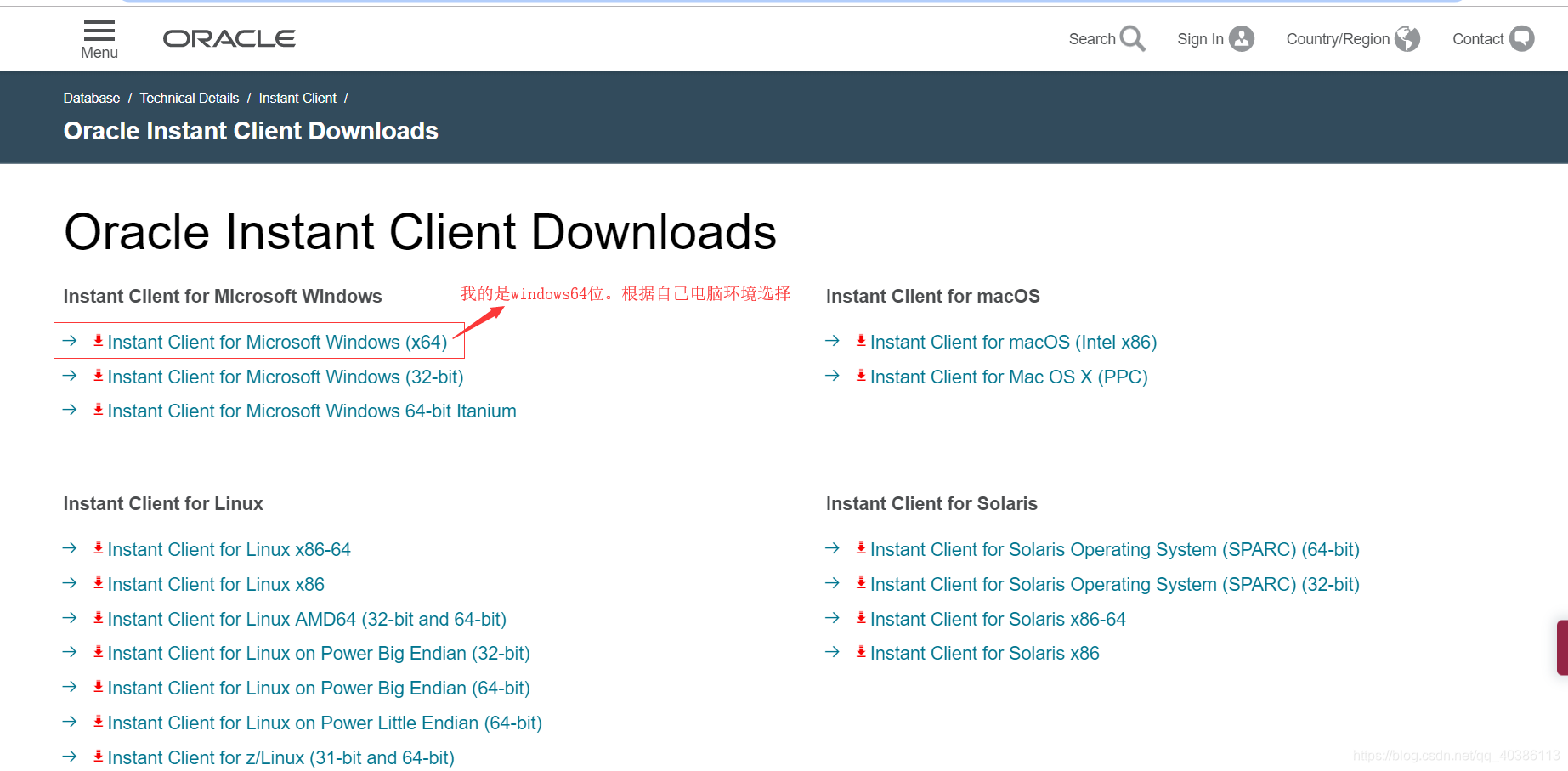Click the Country/Region globe icon
The image size is (1568, 771).
(1407, 38)
